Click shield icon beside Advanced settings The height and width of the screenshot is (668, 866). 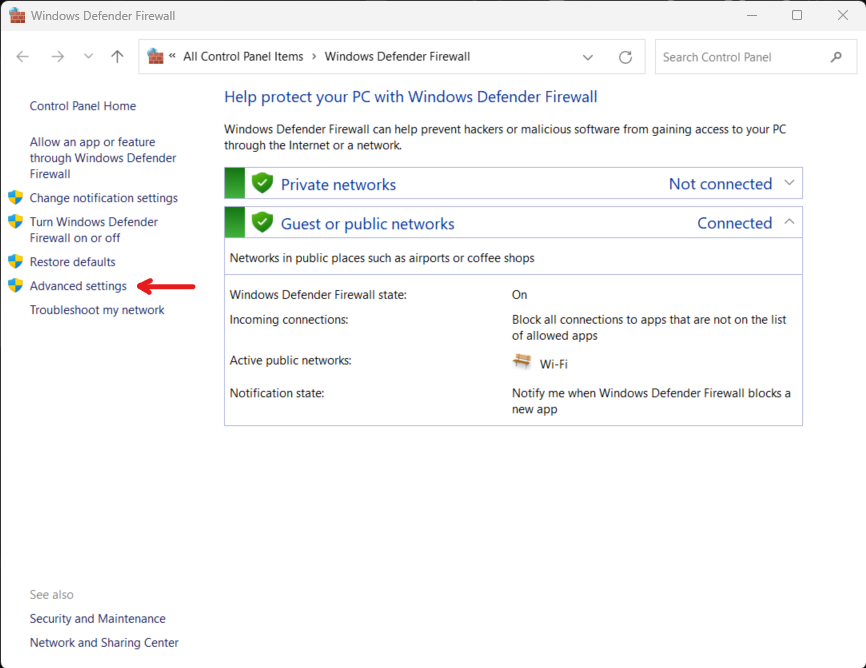point(15,286)
